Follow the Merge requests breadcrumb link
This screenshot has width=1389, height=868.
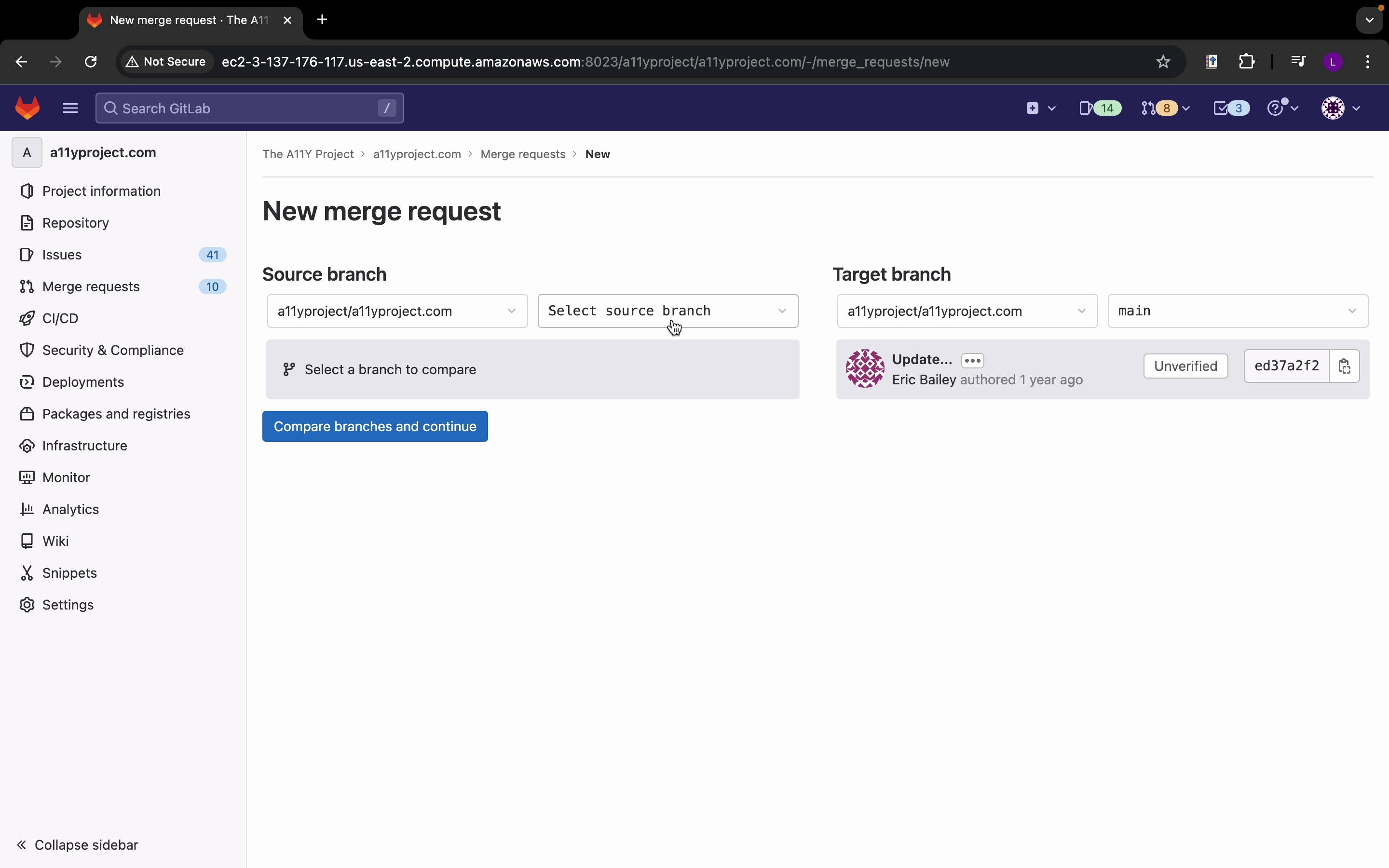(x=522, y=154)
